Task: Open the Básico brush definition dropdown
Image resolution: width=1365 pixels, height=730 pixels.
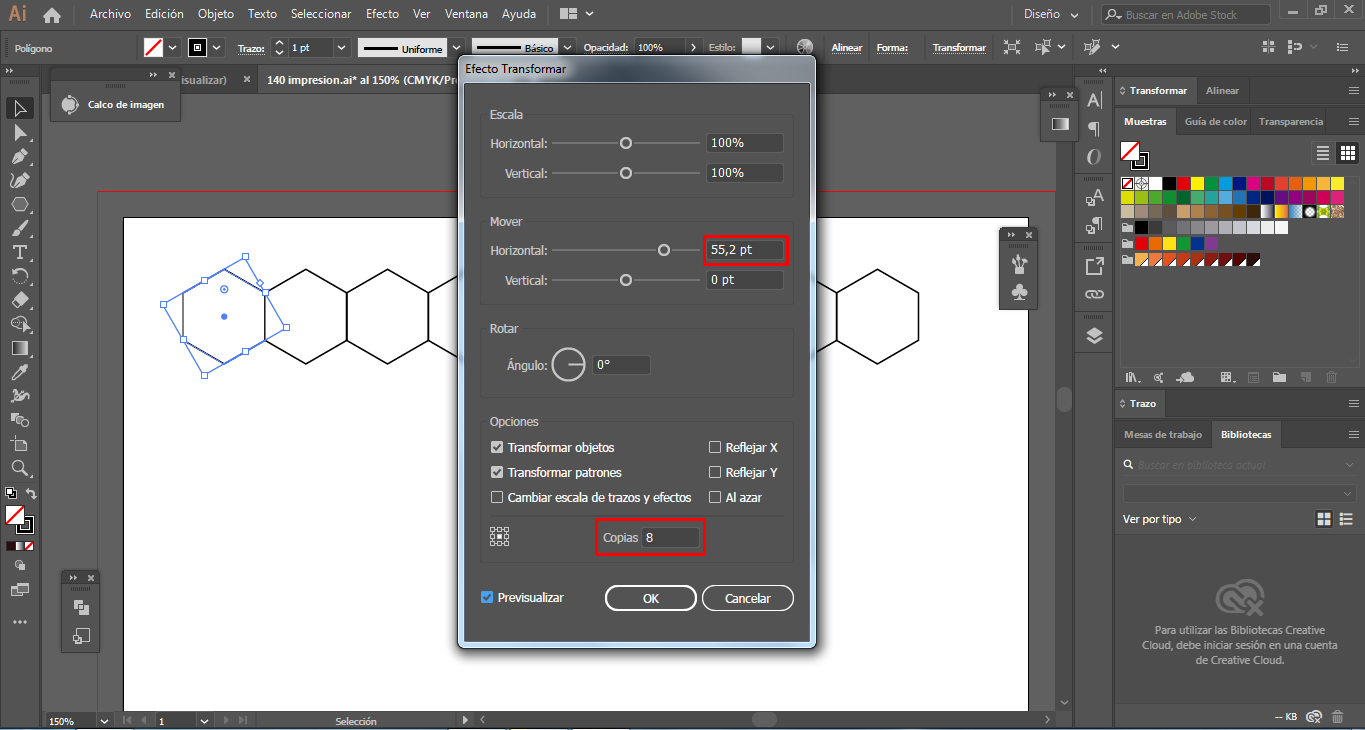Action: (x=568, y=47)
